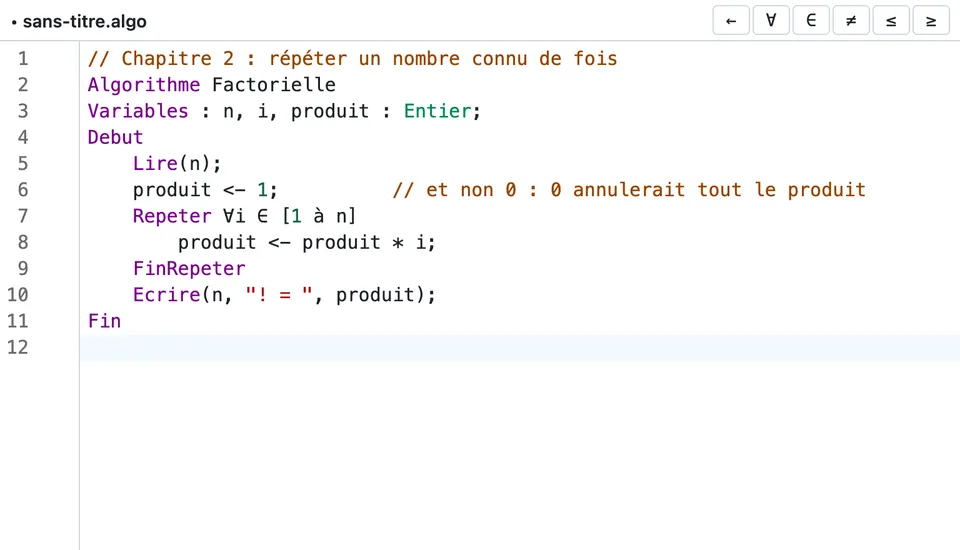Click the Chapitre 2 comment line

point(353,59)
